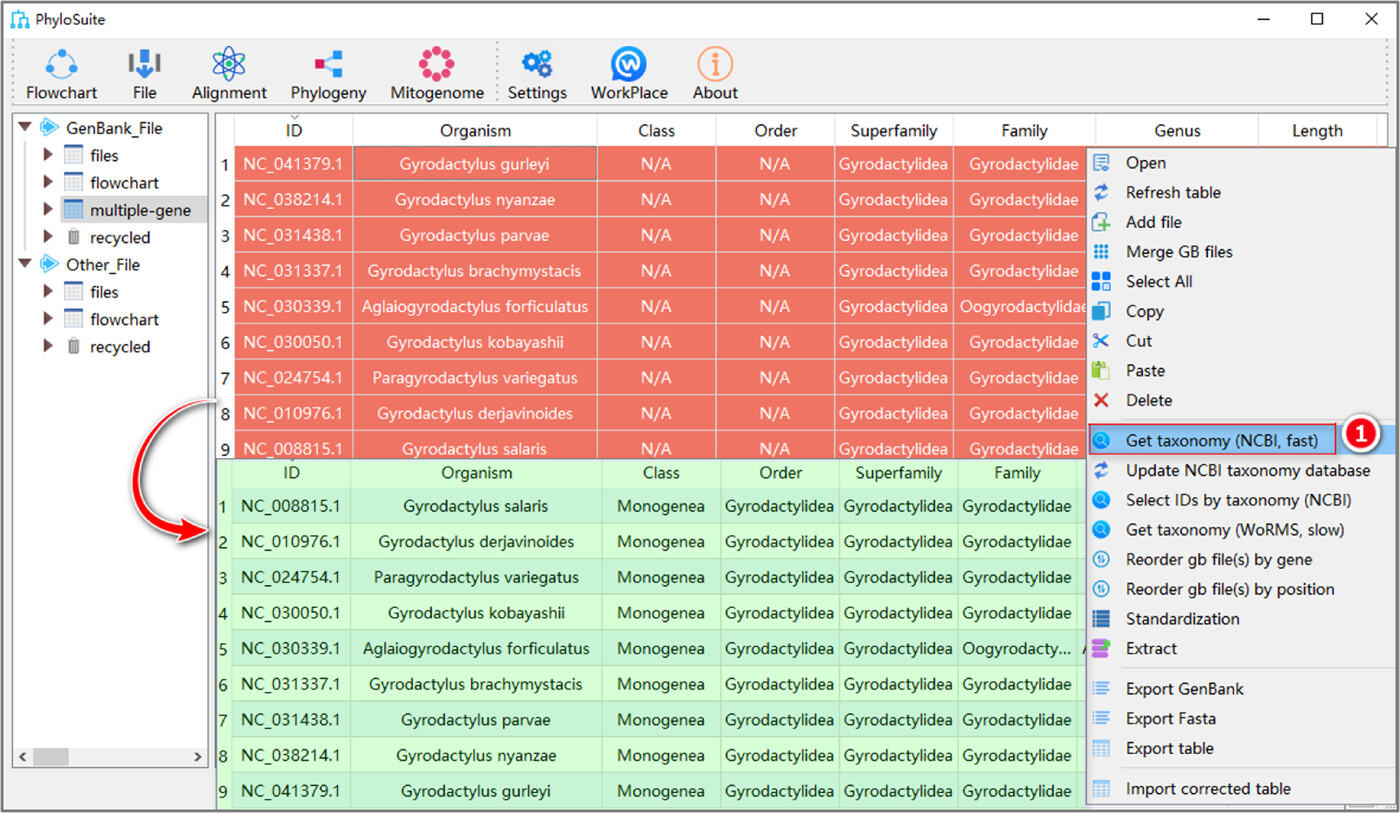Click the recycled trash icon under Other_File
1400x813 pixels.
[73, 346]
